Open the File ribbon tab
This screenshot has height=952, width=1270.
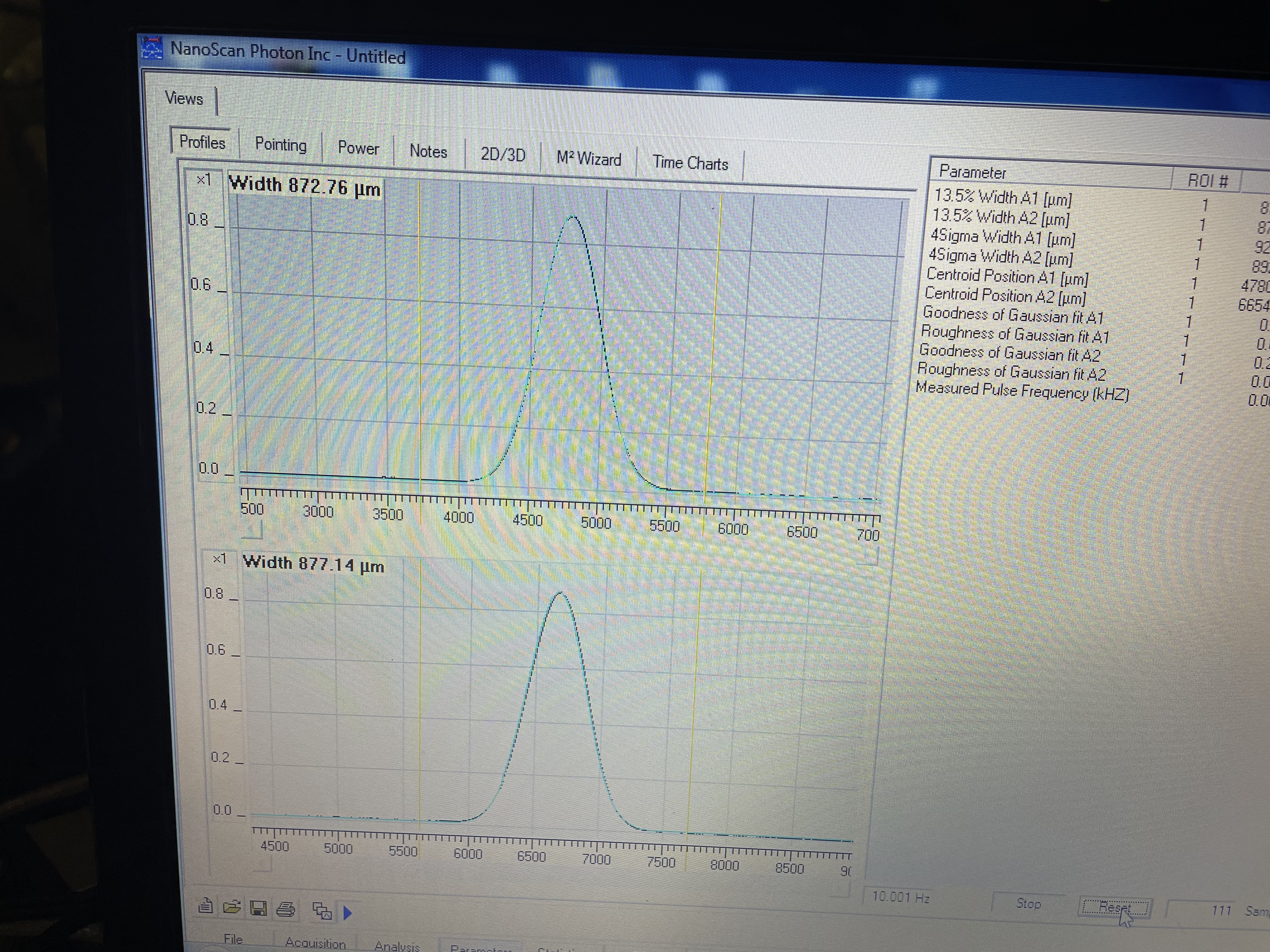click(x=233, y=939)
